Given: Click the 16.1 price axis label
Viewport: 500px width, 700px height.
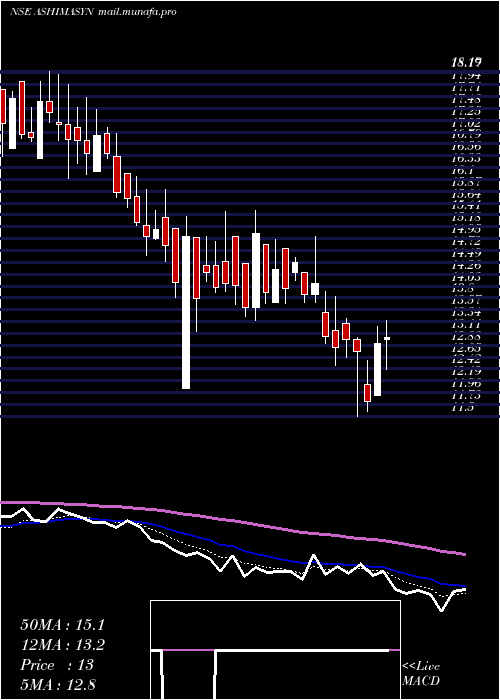Looking at the screenshot, I should pos(462,171).
